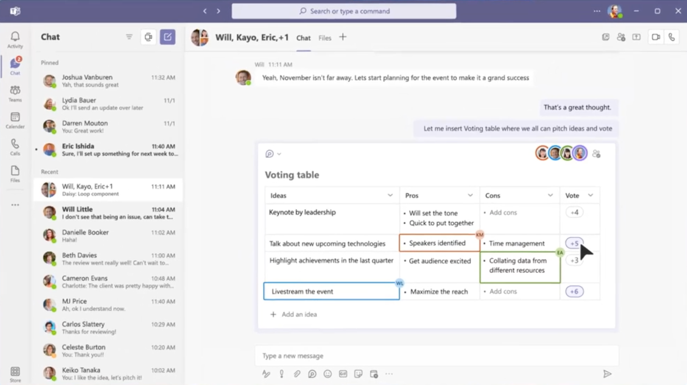Toggle +6 vote for Livestream the event
Viewport: 687px width, 385px height.
click(x=574, y=291)
